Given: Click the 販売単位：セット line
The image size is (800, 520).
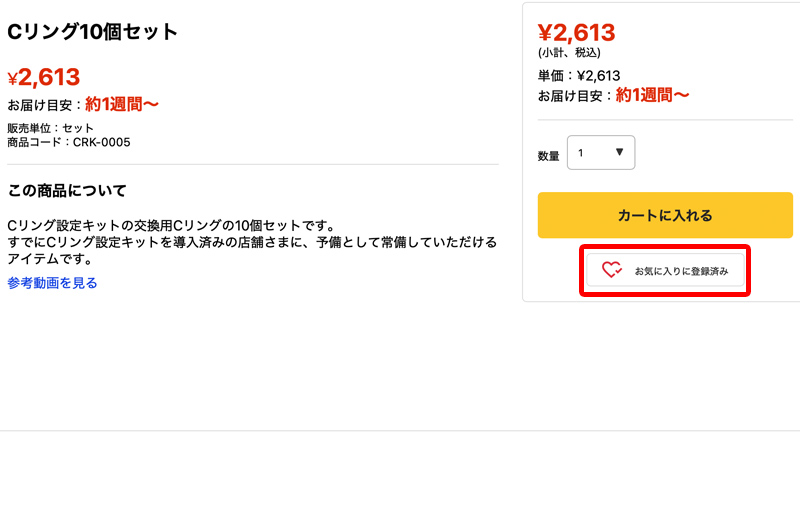Looking at the screenshot, I should [50, 128].
